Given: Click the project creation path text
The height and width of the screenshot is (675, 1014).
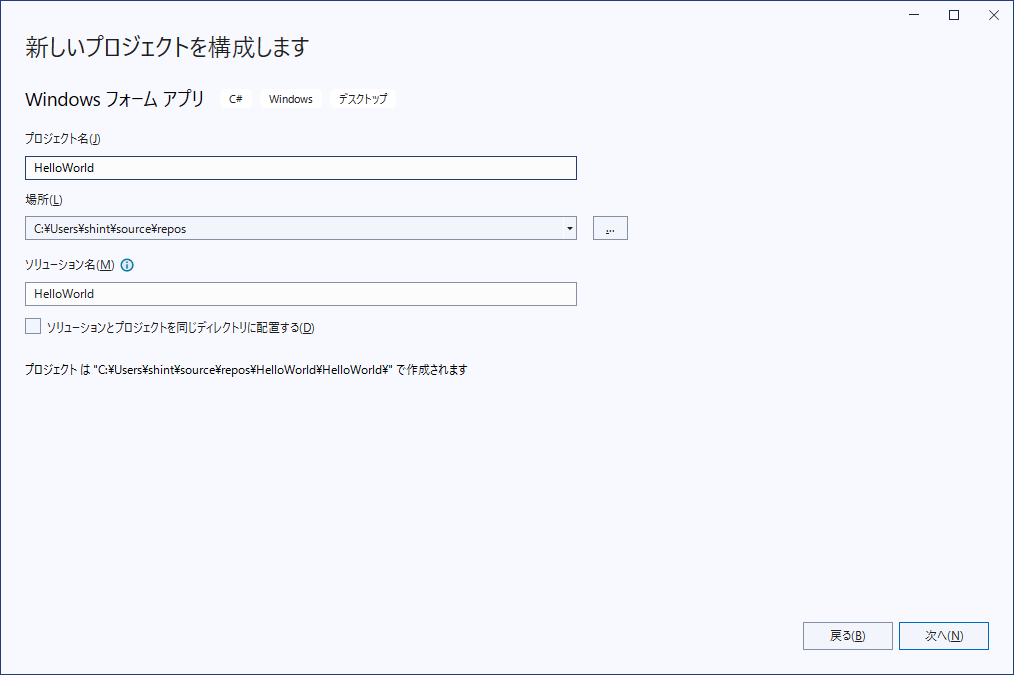Looking at the screenshot, I should pyautogui.click(x=246, y=370).
